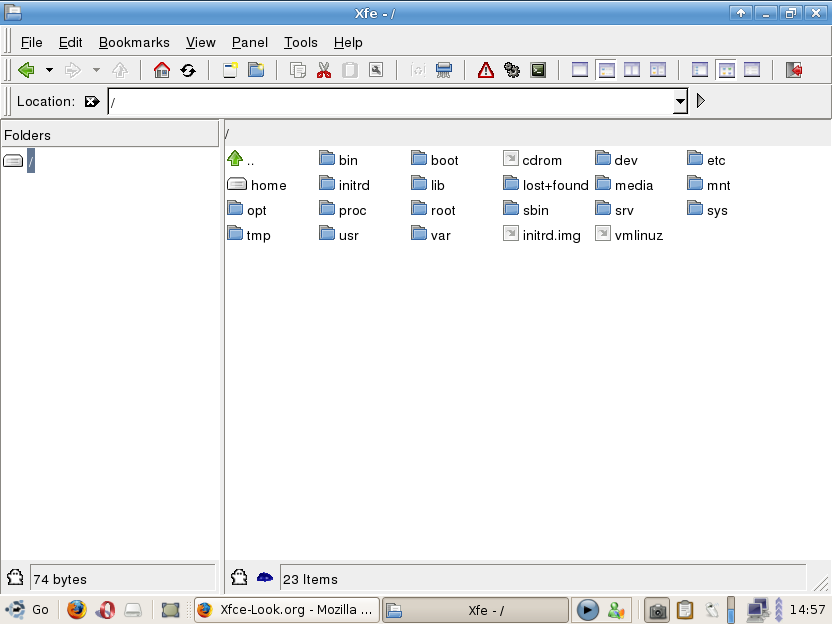The height and width of the screenshot is (624, 832).
Task: Click the red arrow door icon
Action: (794, 70)
